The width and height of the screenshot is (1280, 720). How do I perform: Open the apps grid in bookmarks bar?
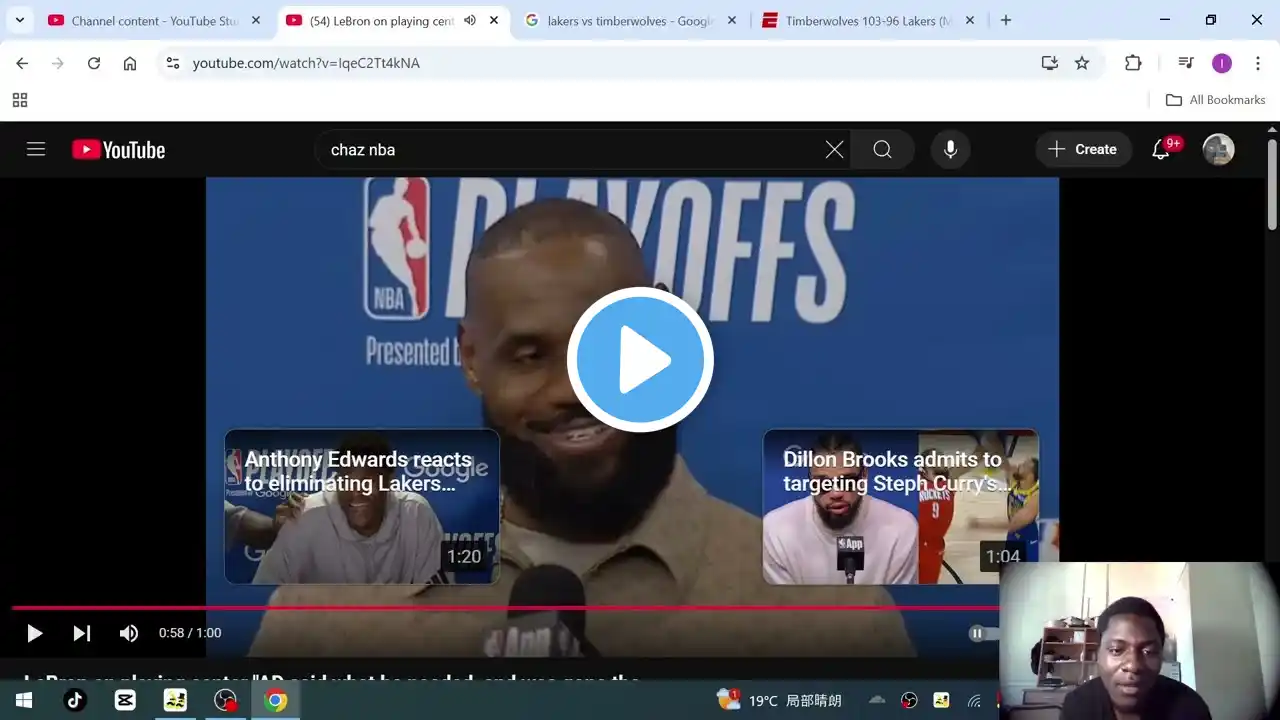20,100
